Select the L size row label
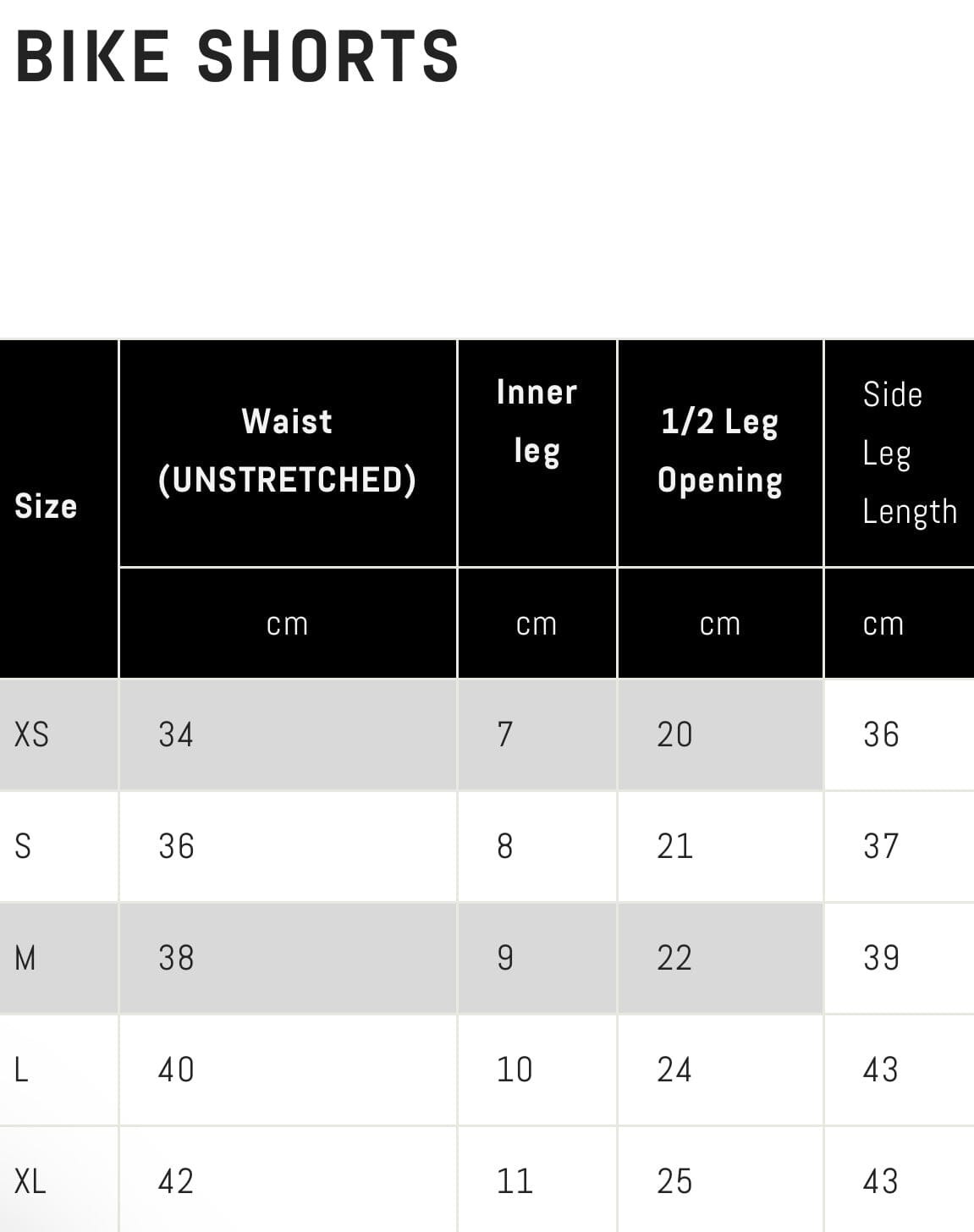974x1232 pixels. pos(22,1070)
